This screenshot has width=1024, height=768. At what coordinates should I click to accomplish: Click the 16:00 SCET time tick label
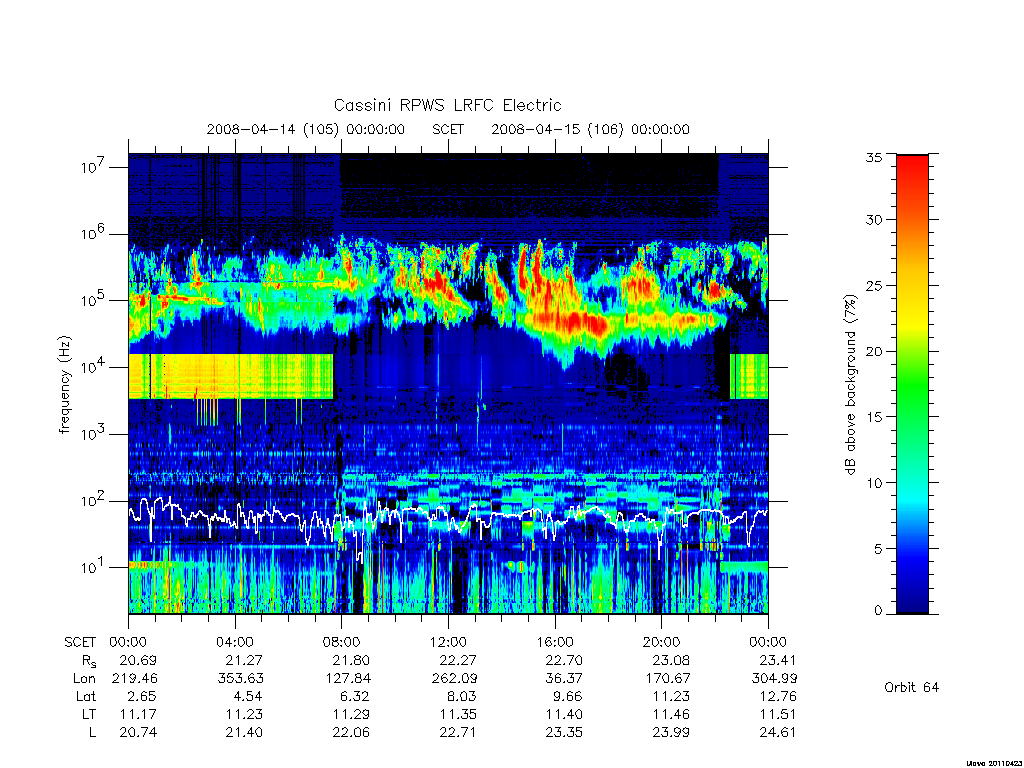[554, 642]
